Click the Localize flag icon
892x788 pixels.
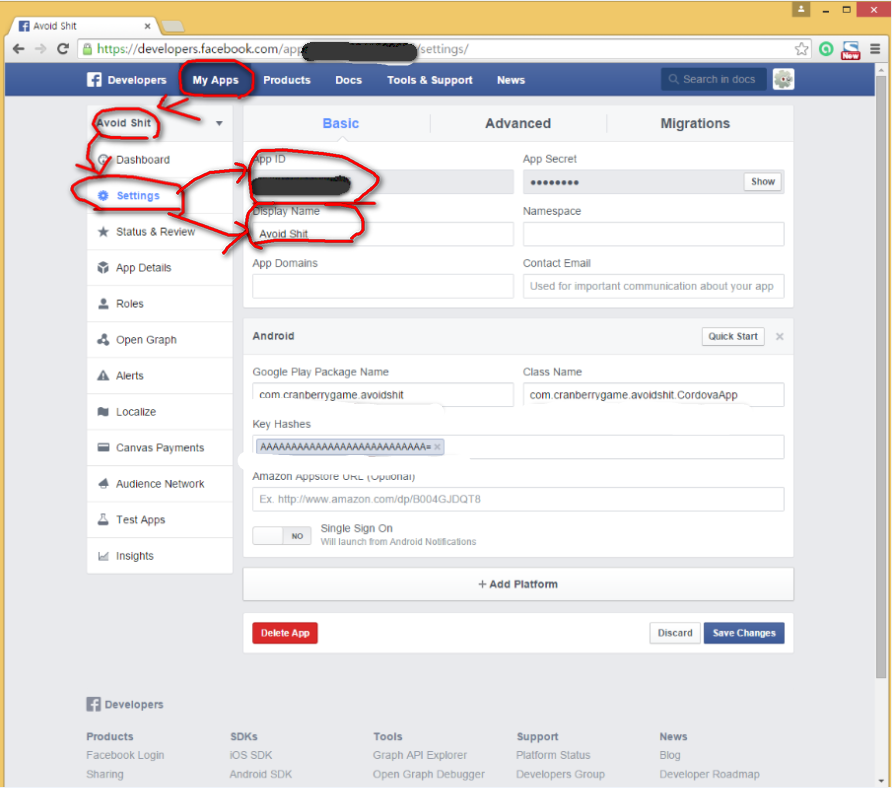[x=103, y=411]
